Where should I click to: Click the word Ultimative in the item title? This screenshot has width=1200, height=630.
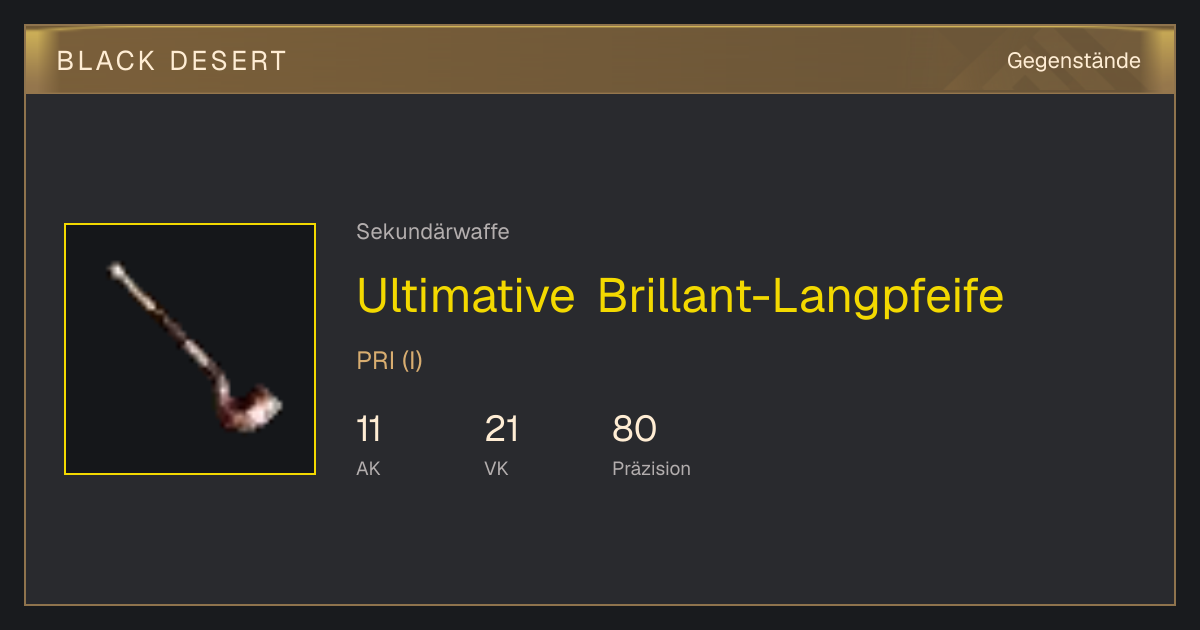pyautogui.click(x=465, y=296)
